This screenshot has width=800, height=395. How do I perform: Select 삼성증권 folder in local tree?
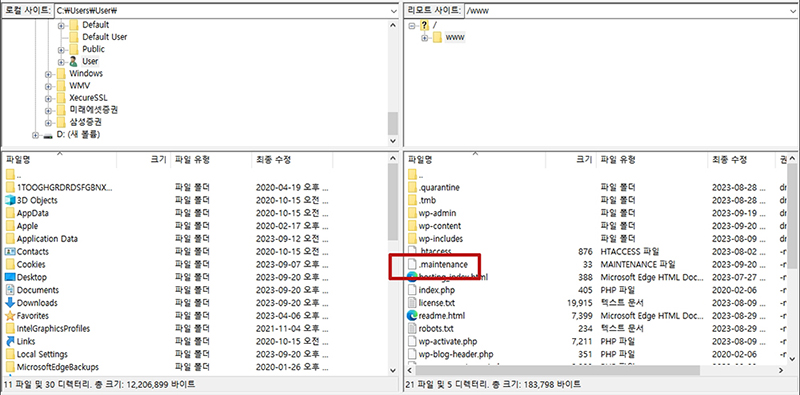pyautogui.click(x=86, y=122)
